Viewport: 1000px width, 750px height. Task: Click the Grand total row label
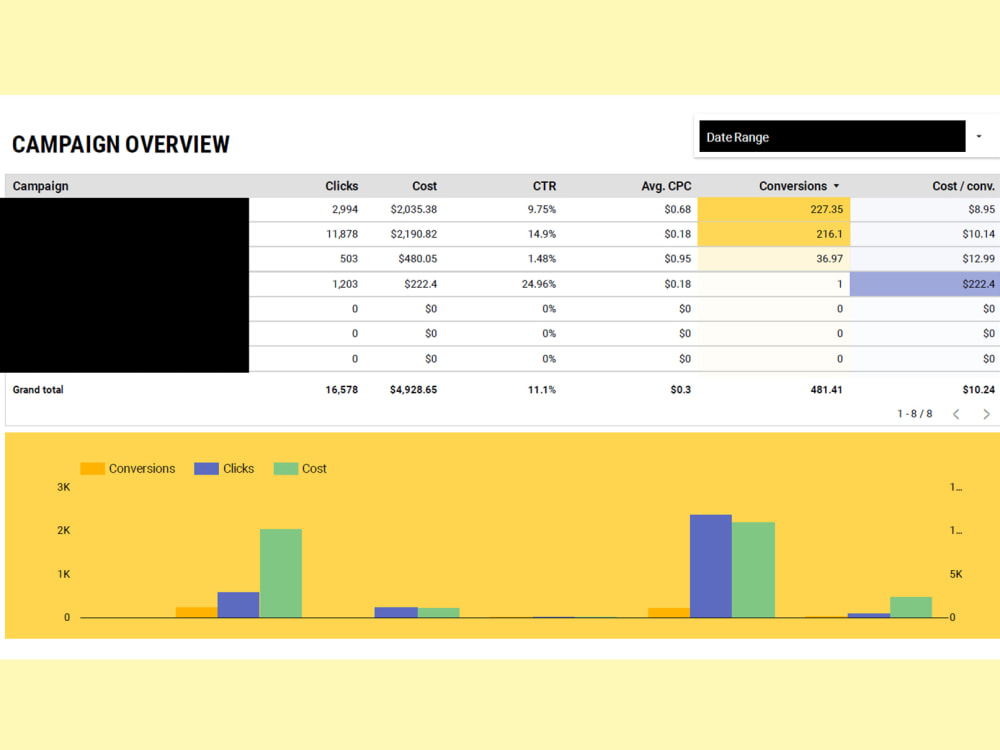pyautogui.click(x=38, y=390)
